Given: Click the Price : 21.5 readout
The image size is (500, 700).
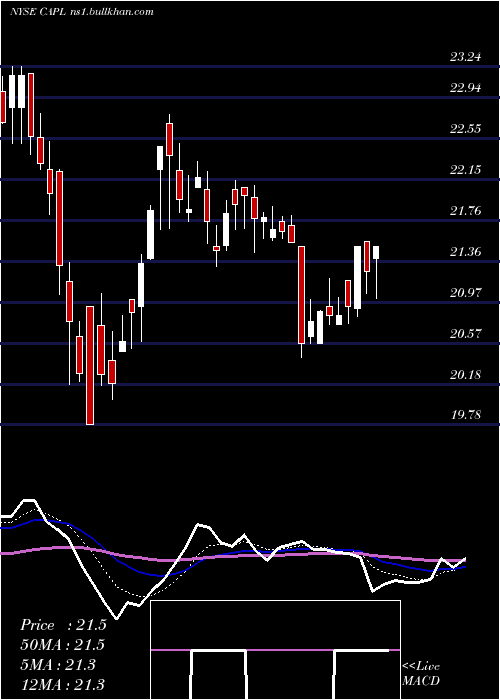Looking at the screenshot, I should [63, 625].
